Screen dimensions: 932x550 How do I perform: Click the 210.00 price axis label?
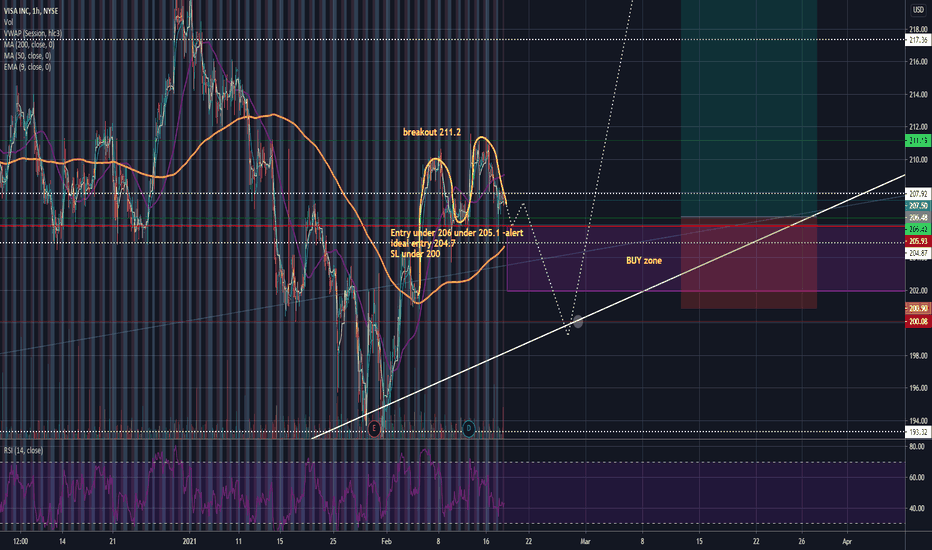coord(918,159)
